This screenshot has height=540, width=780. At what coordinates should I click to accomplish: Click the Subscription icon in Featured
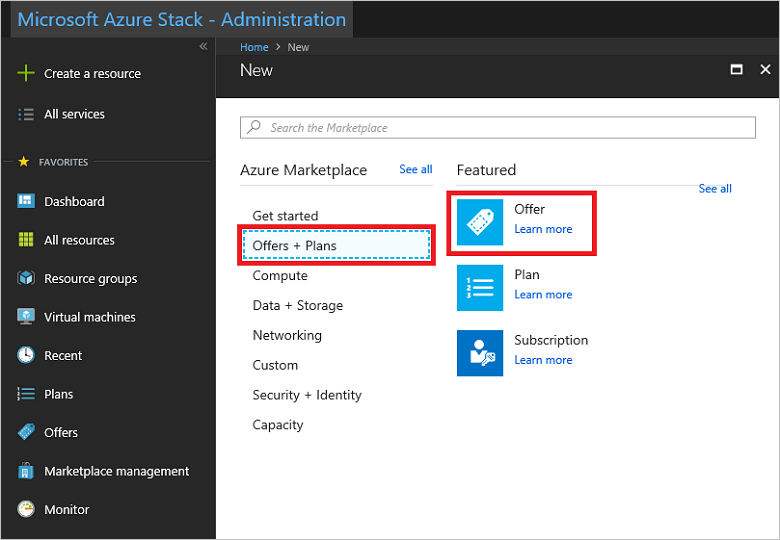[480, 353]
